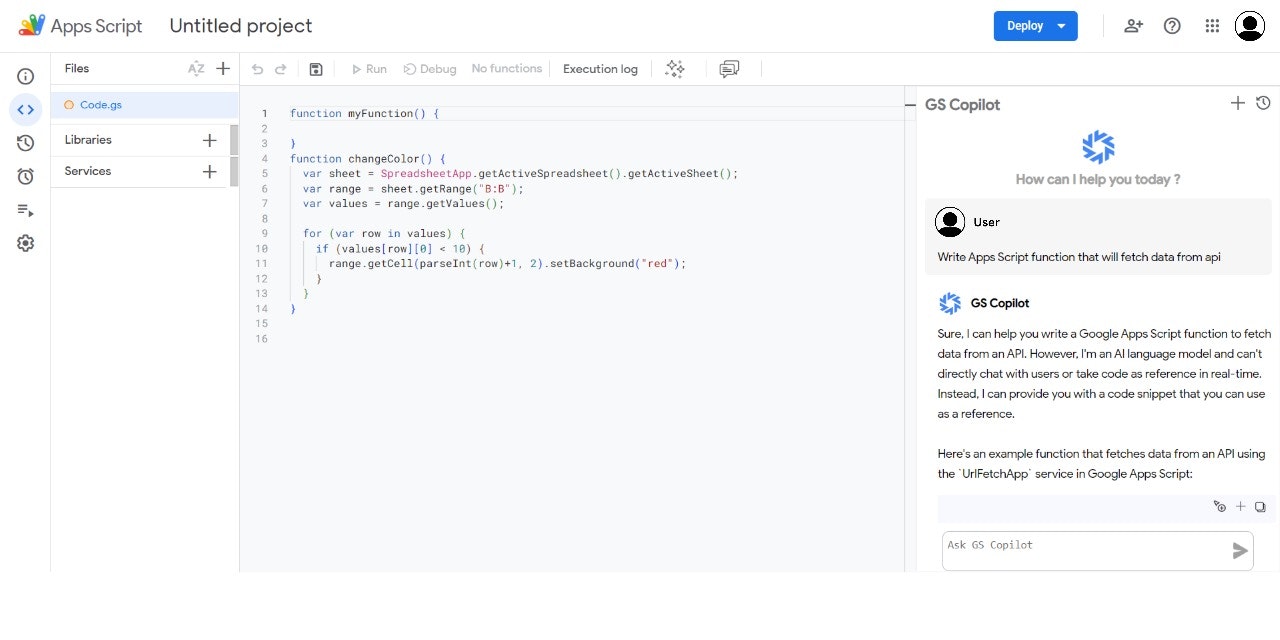Rename the Untitled project title
Viewport: 1280px width, 640px height.
tap(241, 26)
